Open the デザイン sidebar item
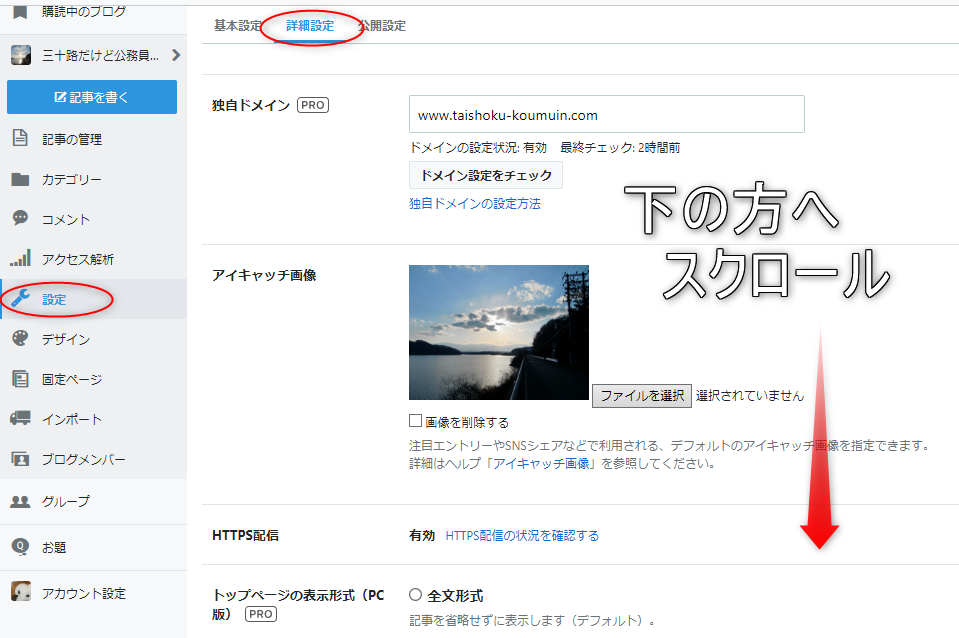 click(66, 339)
